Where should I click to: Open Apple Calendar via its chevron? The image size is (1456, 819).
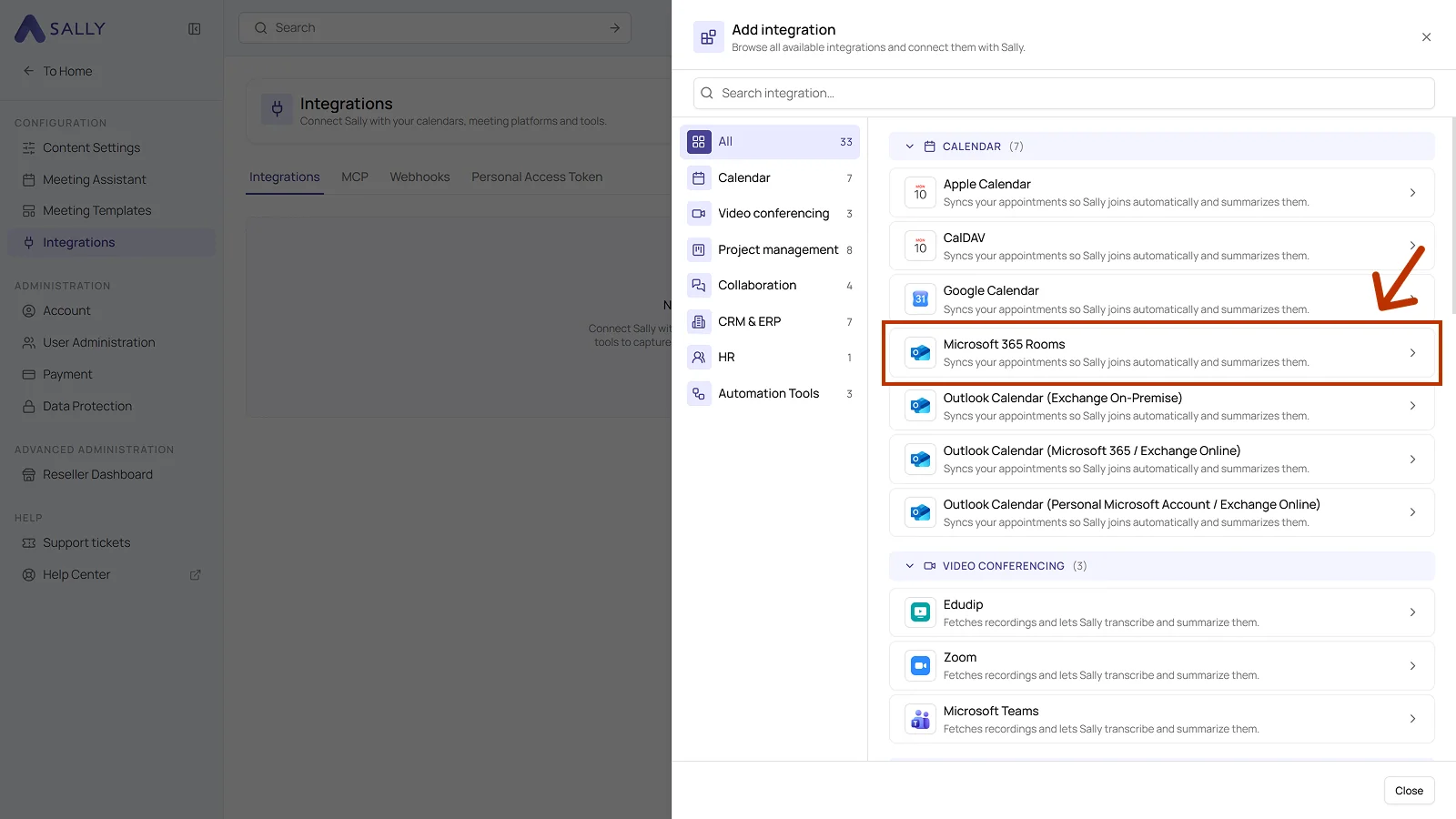click(x=1412, y=193)
